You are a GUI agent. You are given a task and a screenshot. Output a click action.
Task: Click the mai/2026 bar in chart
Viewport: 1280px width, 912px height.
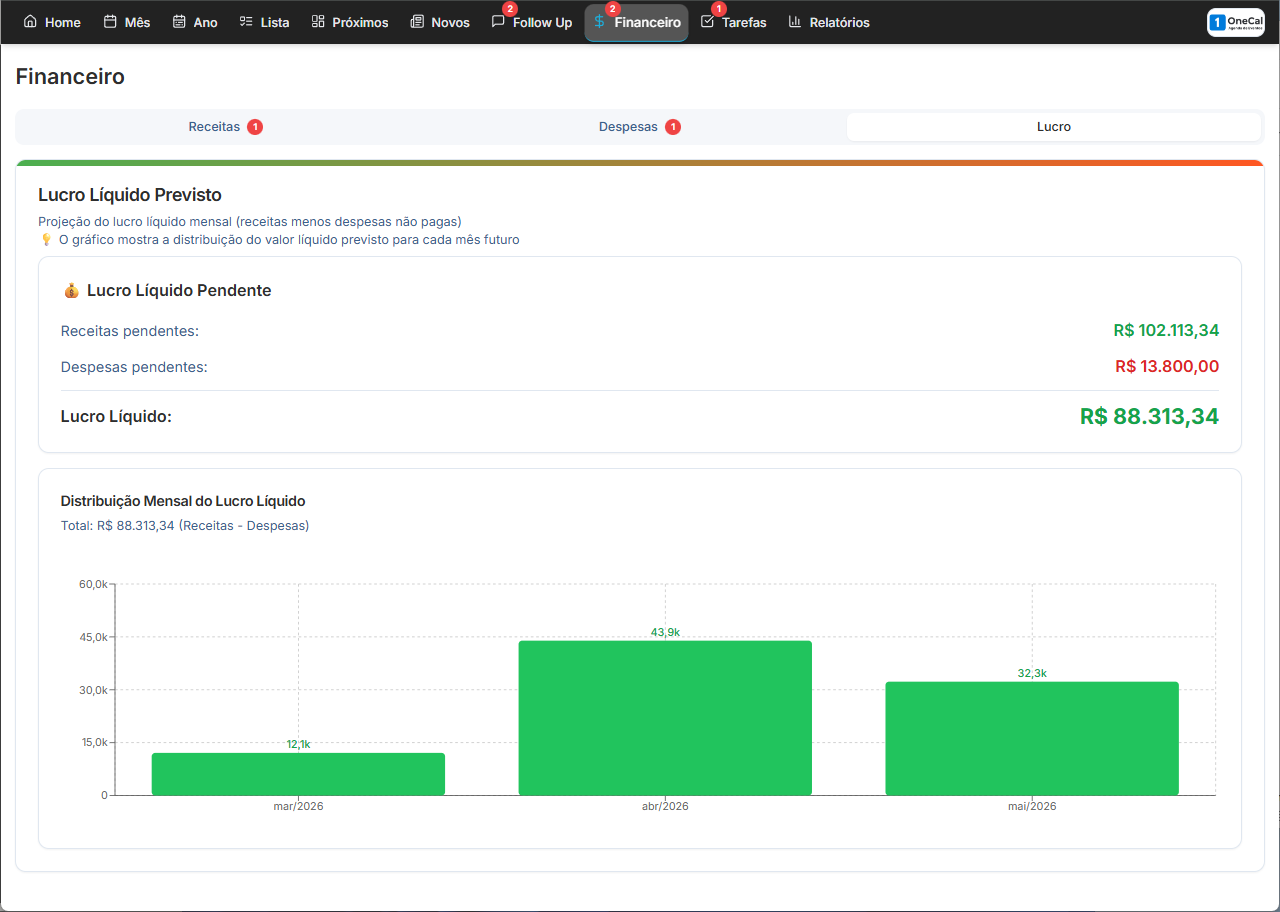click(x=1032, y=739)
